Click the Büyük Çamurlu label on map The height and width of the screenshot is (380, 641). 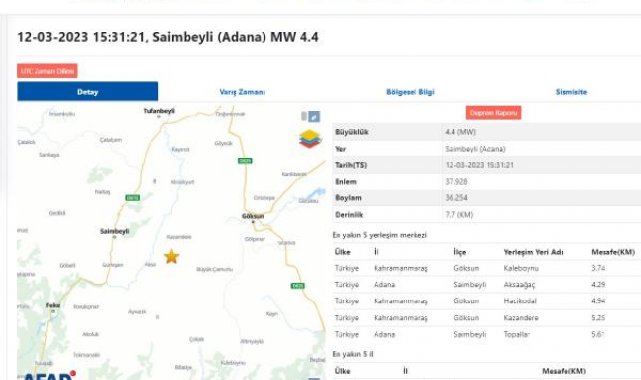(x=214, y=269)
